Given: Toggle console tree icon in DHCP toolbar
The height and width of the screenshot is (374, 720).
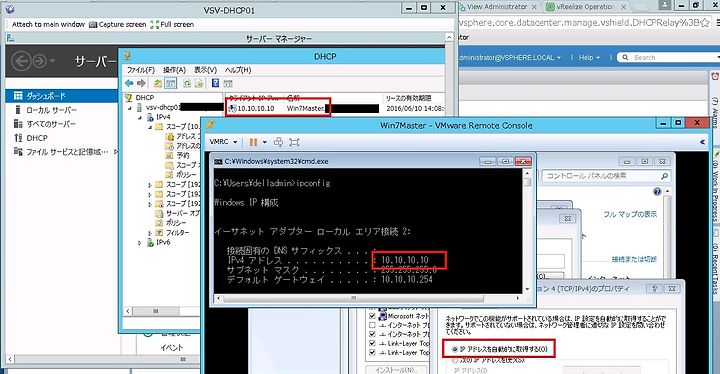Looking at the screenshot, I should (170, 83).
